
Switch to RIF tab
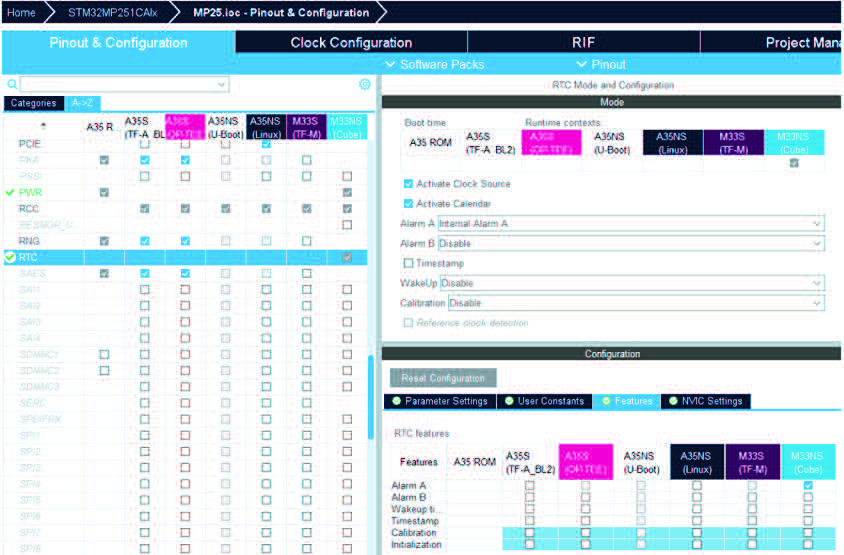583,43
